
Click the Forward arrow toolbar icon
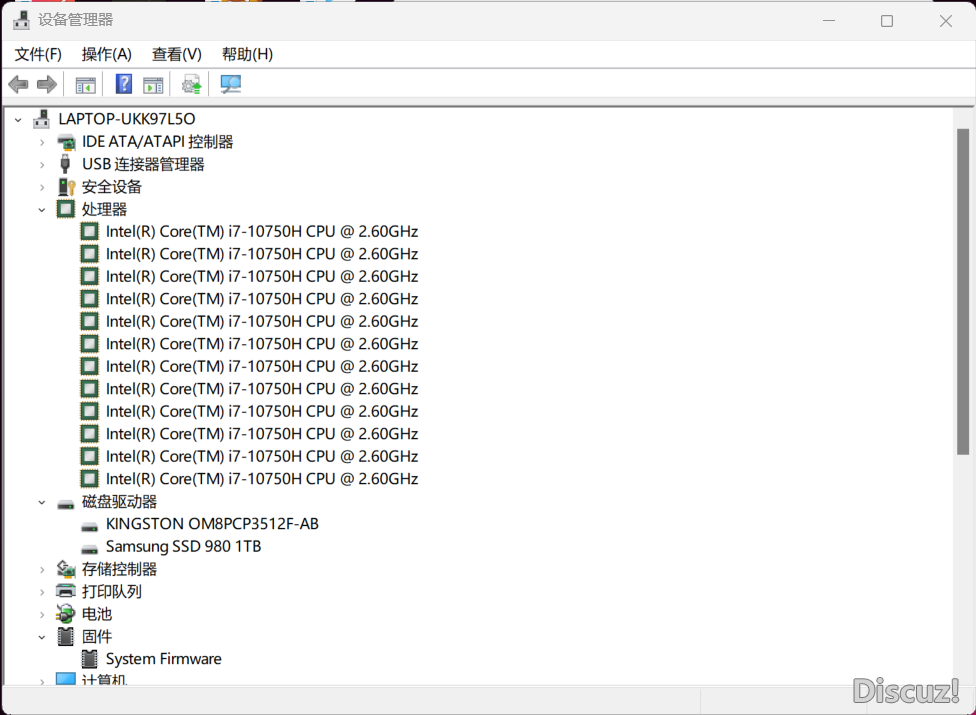(x=47, y=84)
